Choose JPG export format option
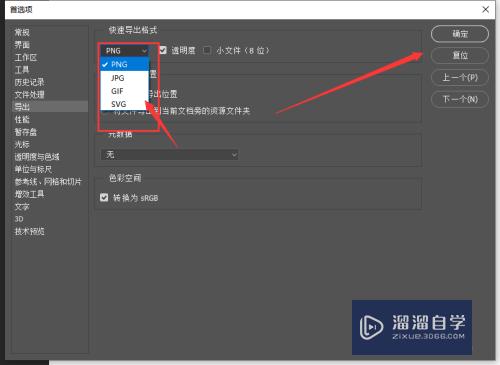The width and height of the screenshot is (500, 365). (x=124, y=78)
